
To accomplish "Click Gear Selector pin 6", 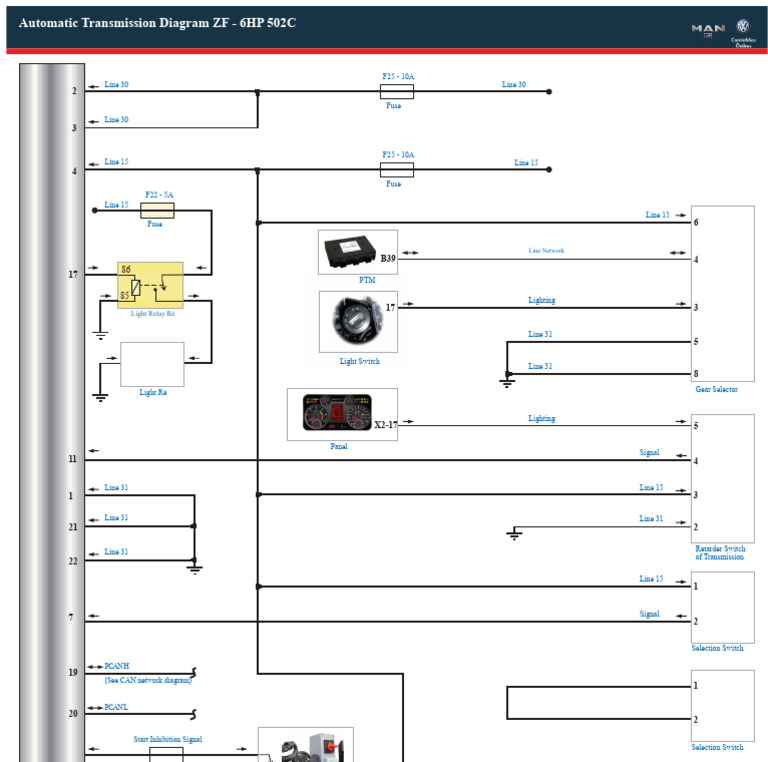I will [x=696, y=222].
